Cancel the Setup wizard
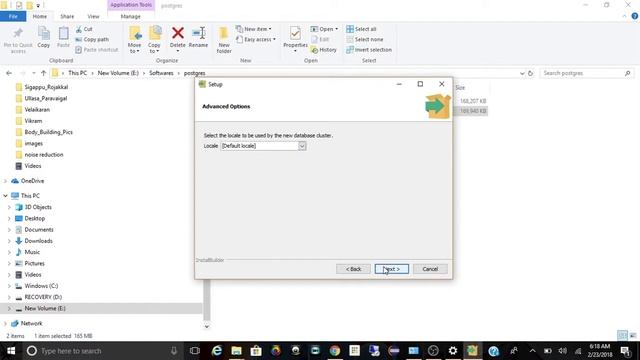The width and height of the screenshot is (640, 360). [430, 269]
